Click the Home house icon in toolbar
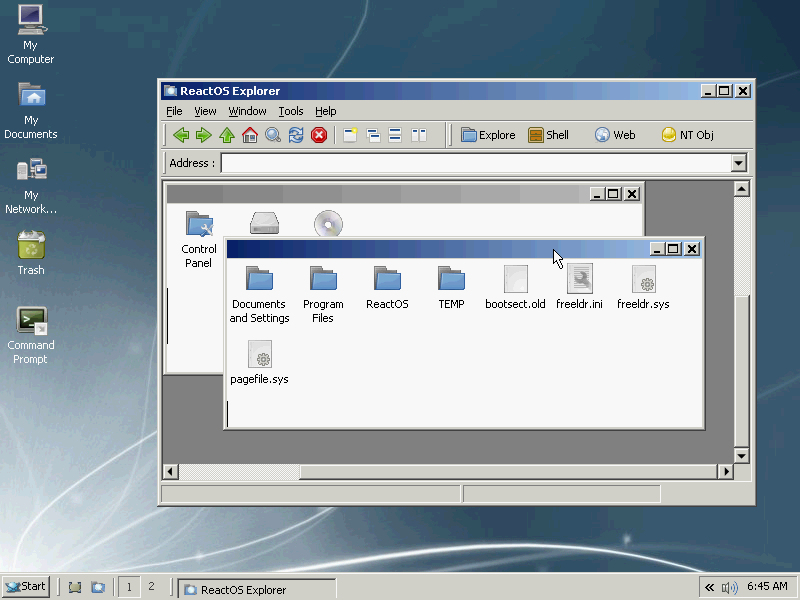Image resolution: width=800 pixels, height=600 pixels. pos(249,135)
